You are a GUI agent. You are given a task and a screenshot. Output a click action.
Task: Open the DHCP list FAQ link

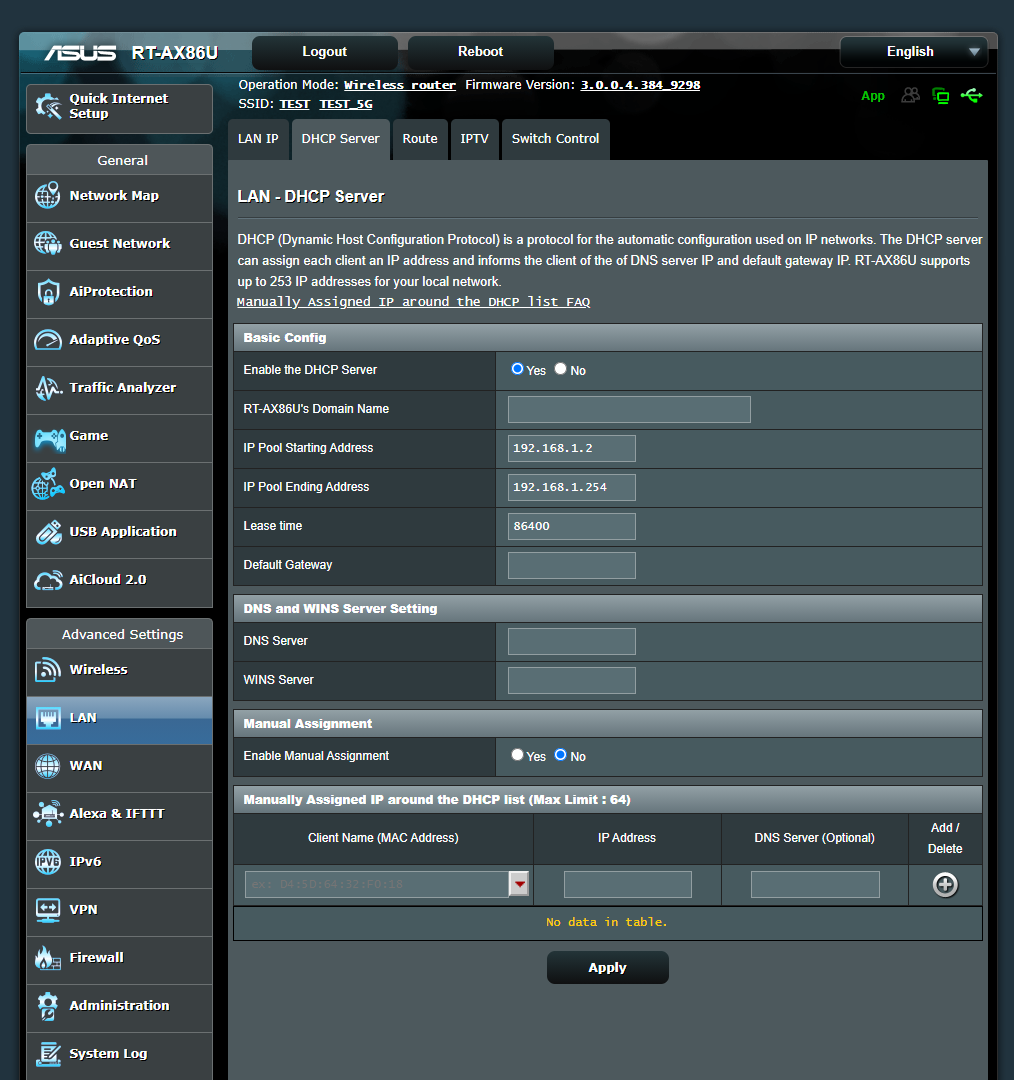413,301
